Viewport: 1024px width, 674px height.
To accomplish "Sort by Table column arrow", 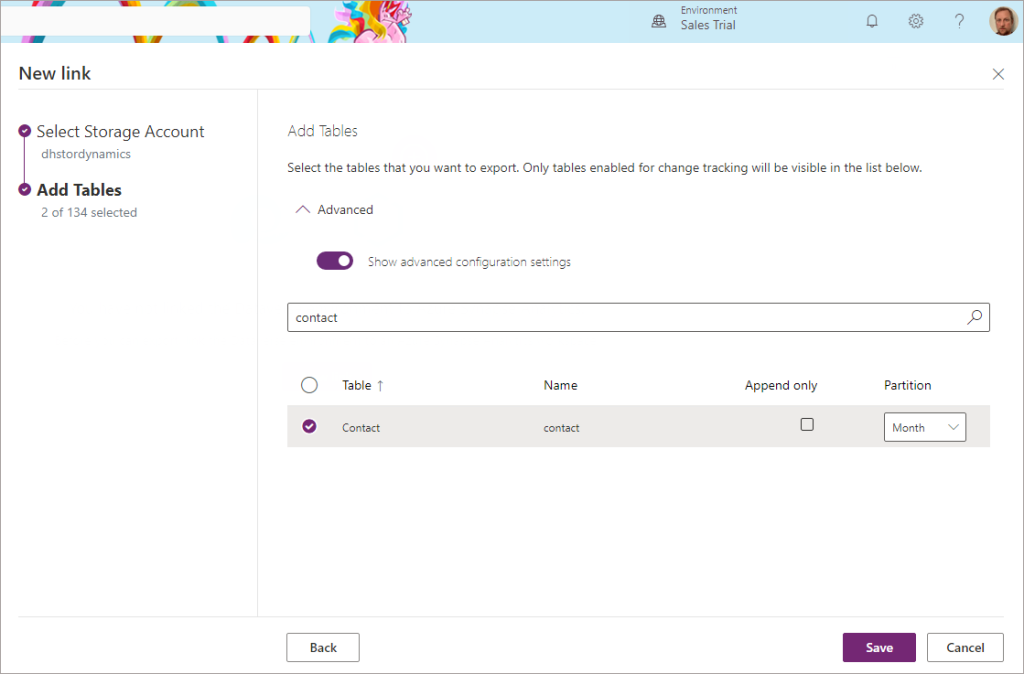I will point(380,386).
